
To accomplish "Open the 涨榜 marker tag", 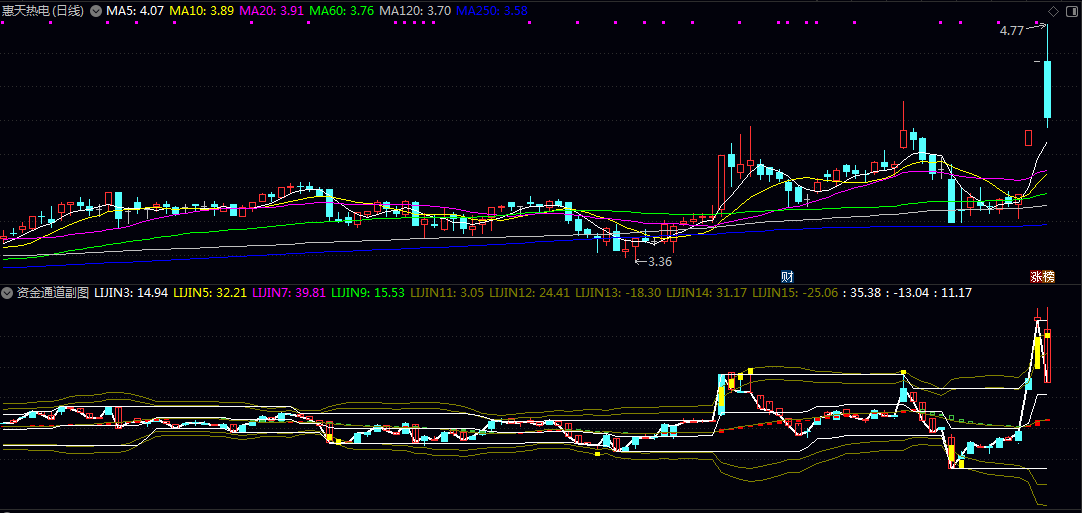I will (x=1043, y=277).
